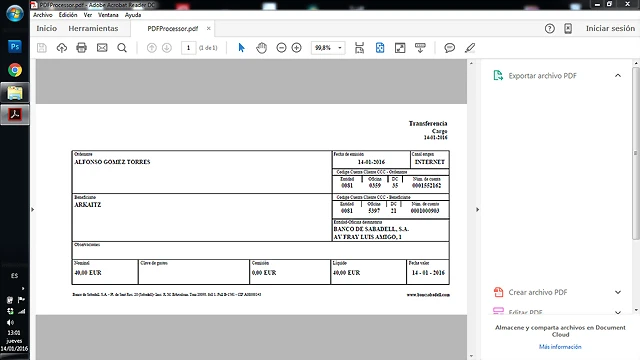Click the document vertical scrollbar down arrow
The height and width of the screenshot is (360, 640).
click(471, 356)
